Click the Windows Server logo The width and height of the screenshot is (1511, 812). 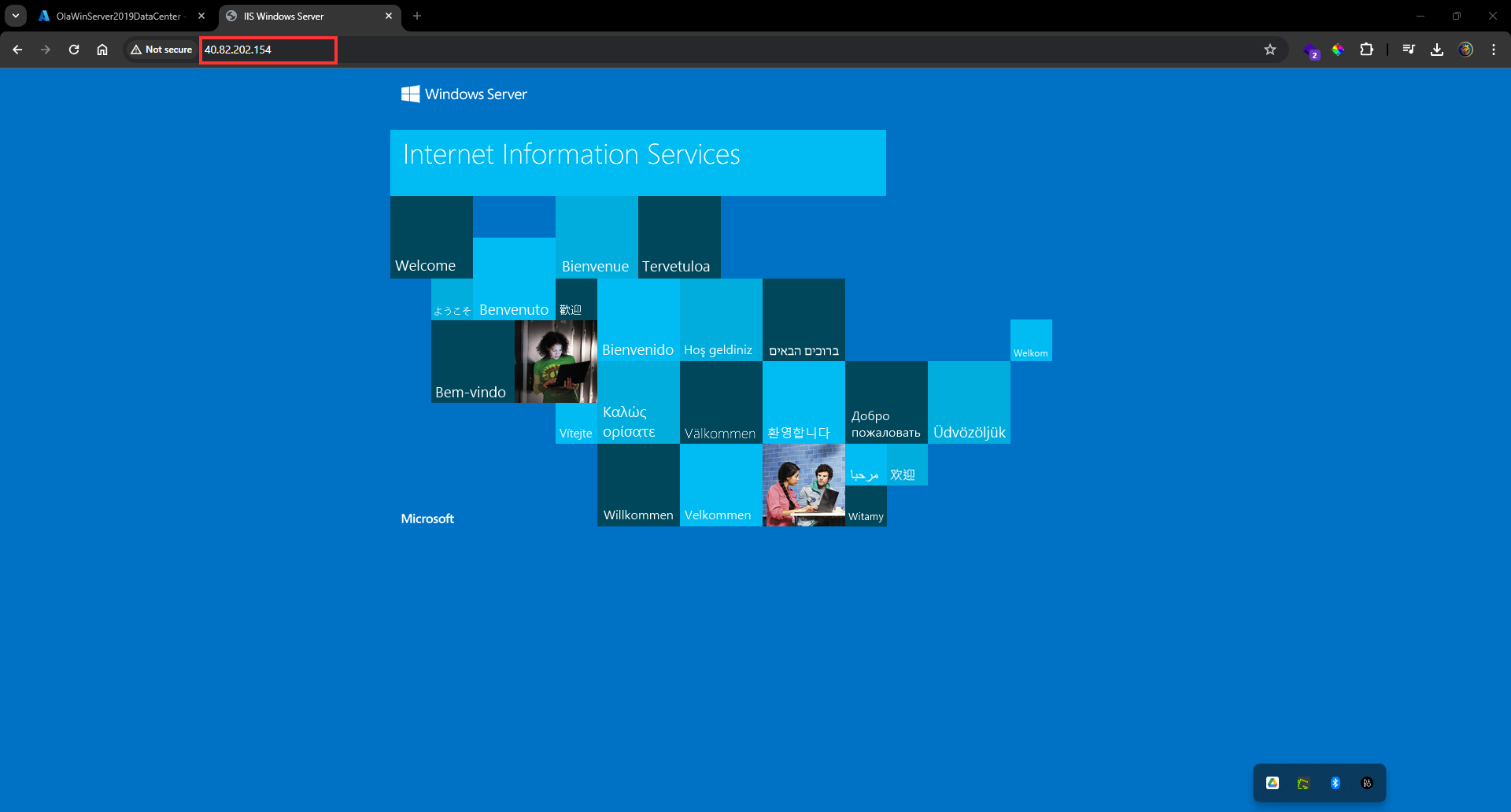[464, 94]
